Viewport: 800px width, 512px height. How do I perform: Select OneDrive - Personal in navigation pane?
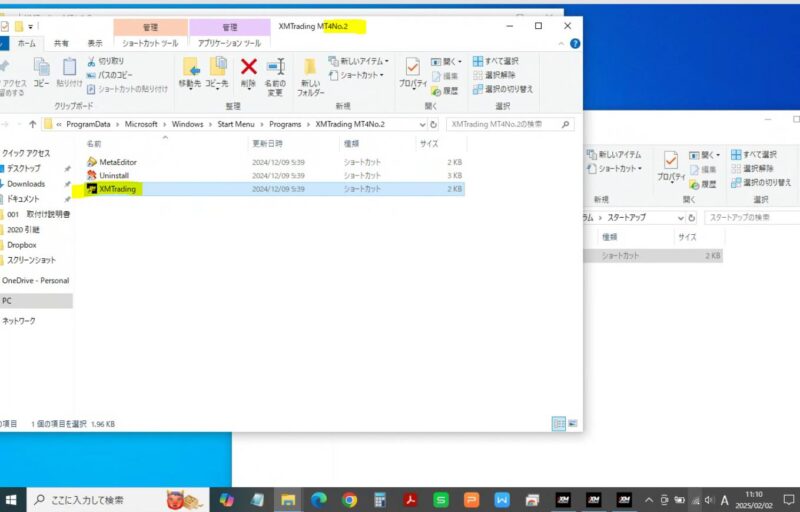(x=35, y=280)
